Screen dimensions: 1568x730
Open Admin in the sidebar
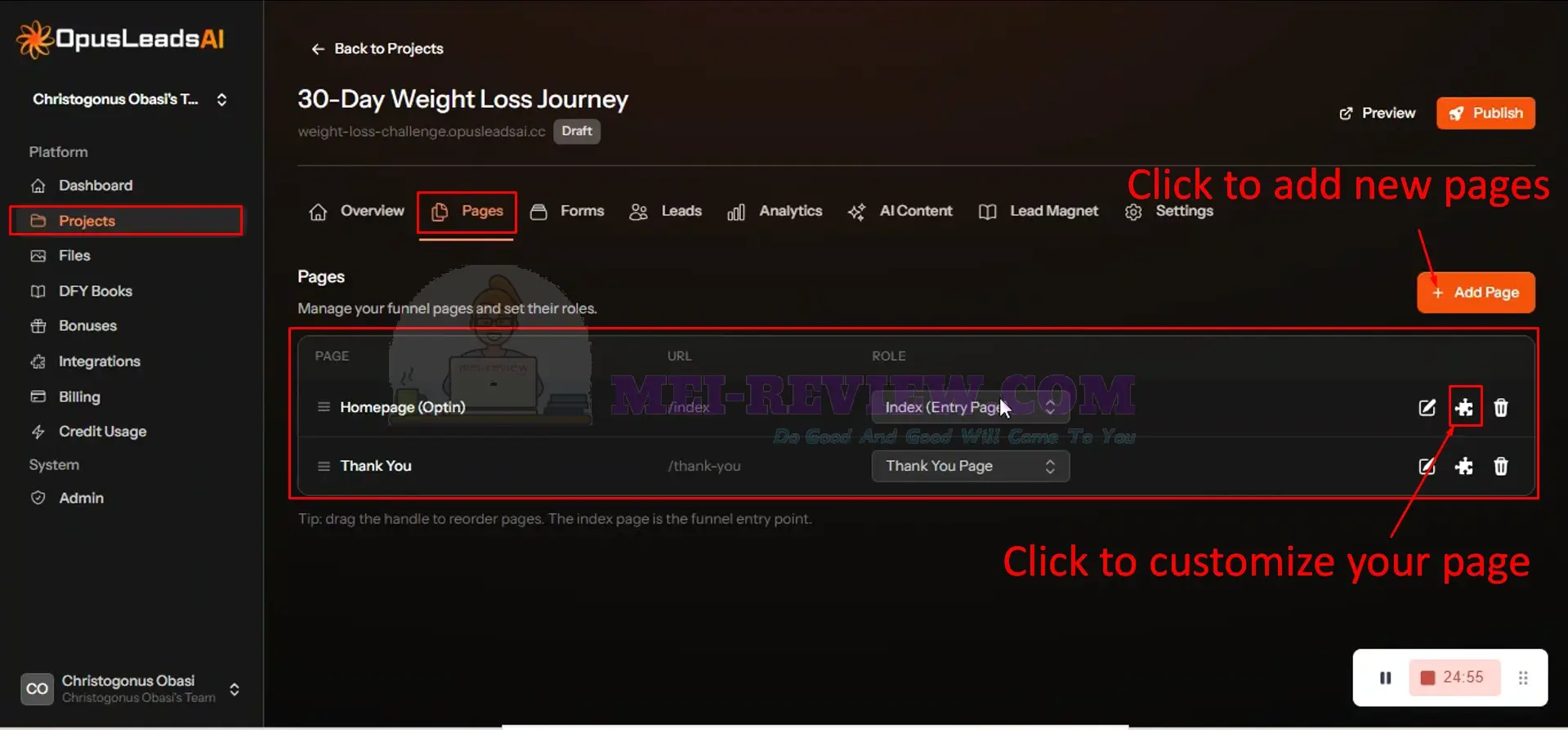(81, 498)
